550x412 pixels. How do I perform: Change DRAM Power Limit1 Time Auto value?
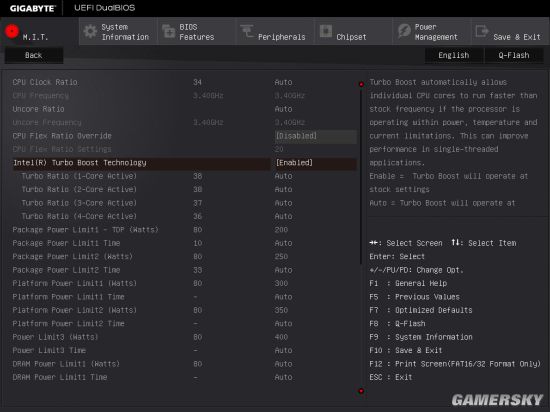tap(283, 377)
